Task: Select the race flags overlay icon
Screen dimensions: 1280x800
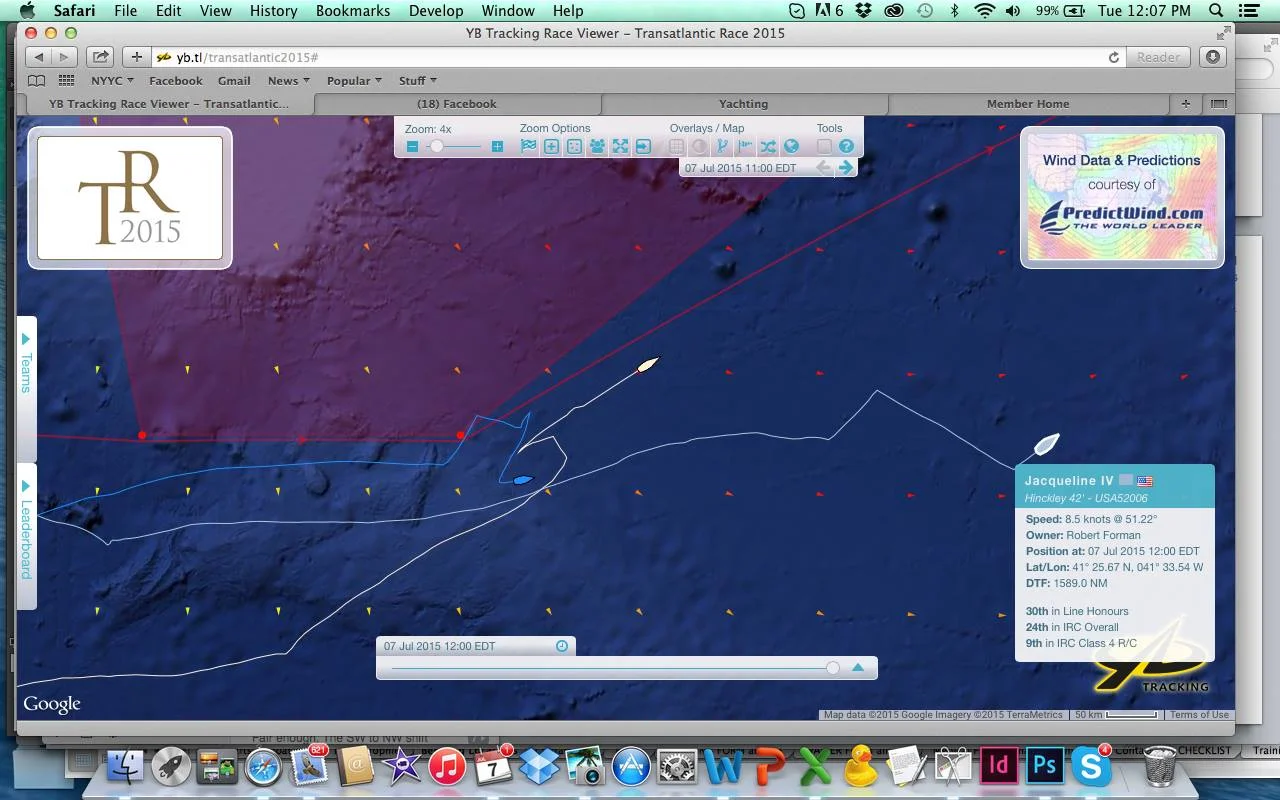Action: [x=527, y=146]
